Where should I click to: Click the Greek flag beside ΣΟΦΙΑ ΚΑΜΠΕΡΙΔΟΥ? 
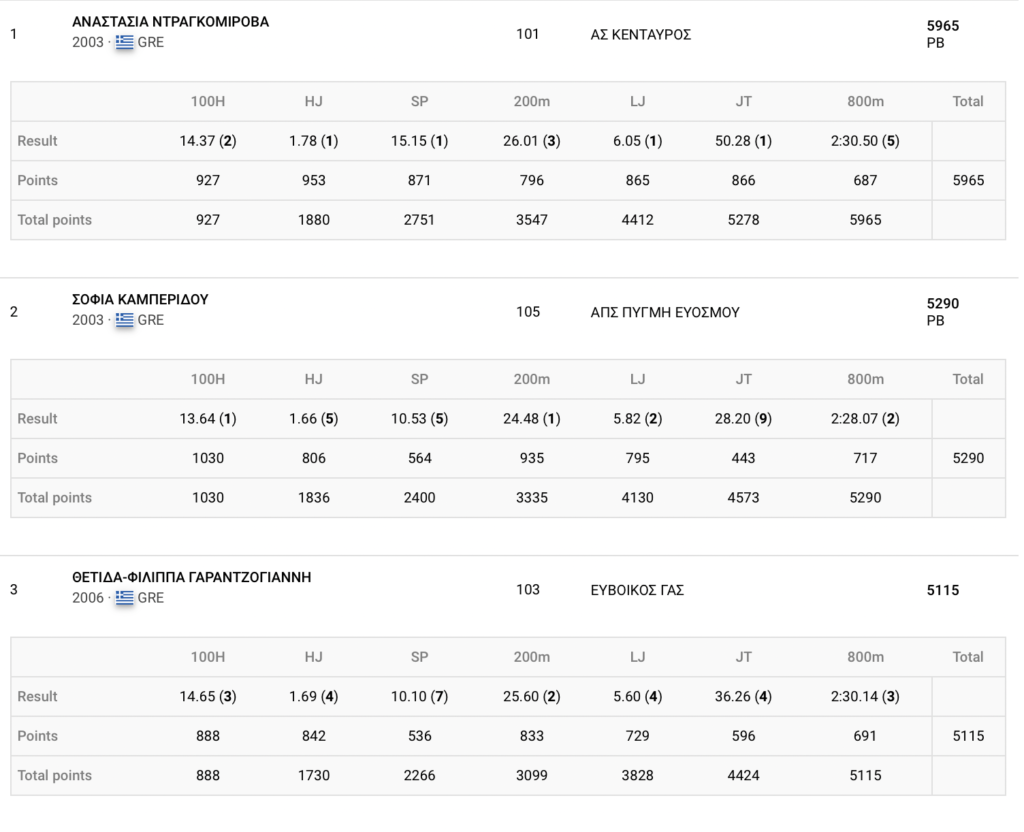coord(124,320)
